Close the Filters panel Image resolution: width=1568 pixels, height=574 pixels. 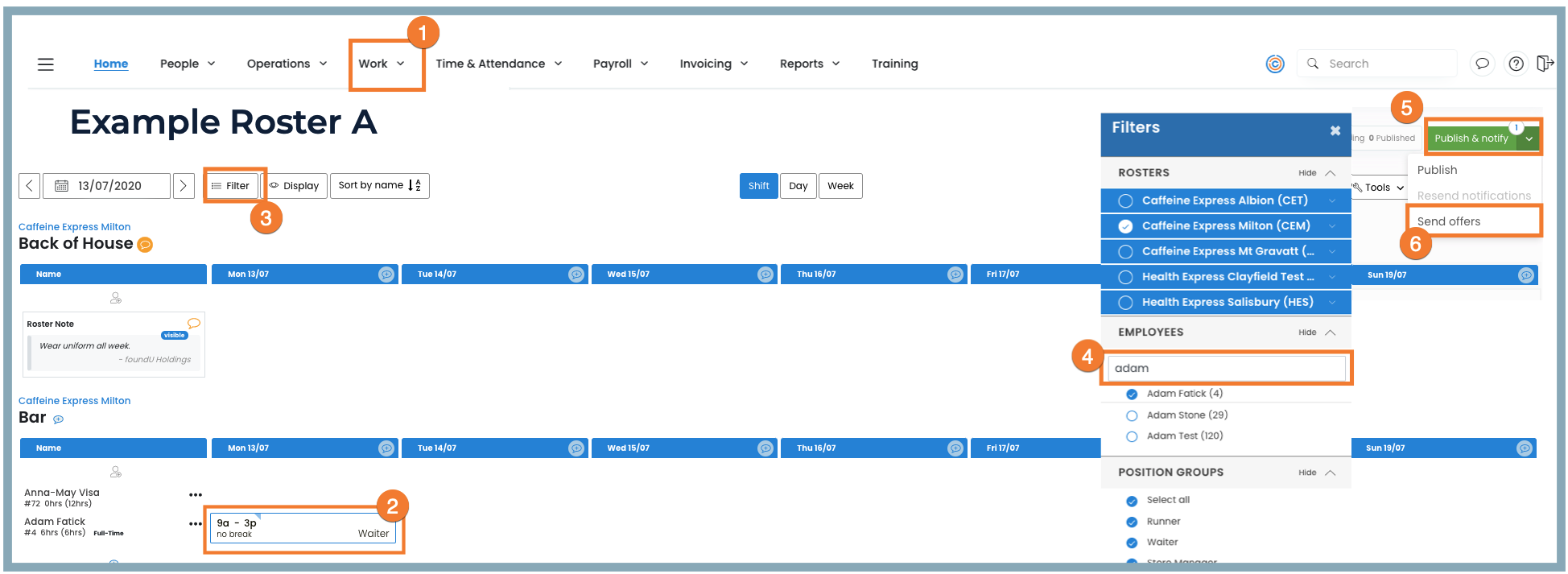(x=1335, y=130)
